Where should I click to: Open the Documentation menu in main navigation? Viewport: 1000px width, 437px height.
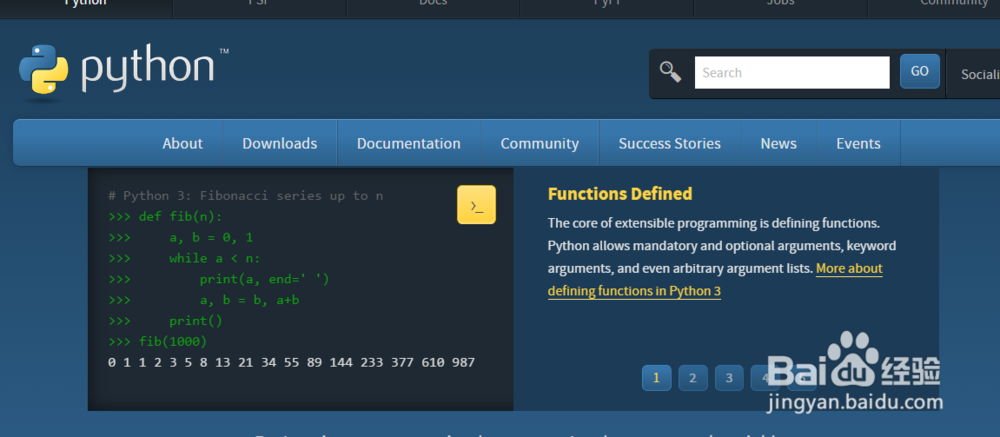coord(408,143)
